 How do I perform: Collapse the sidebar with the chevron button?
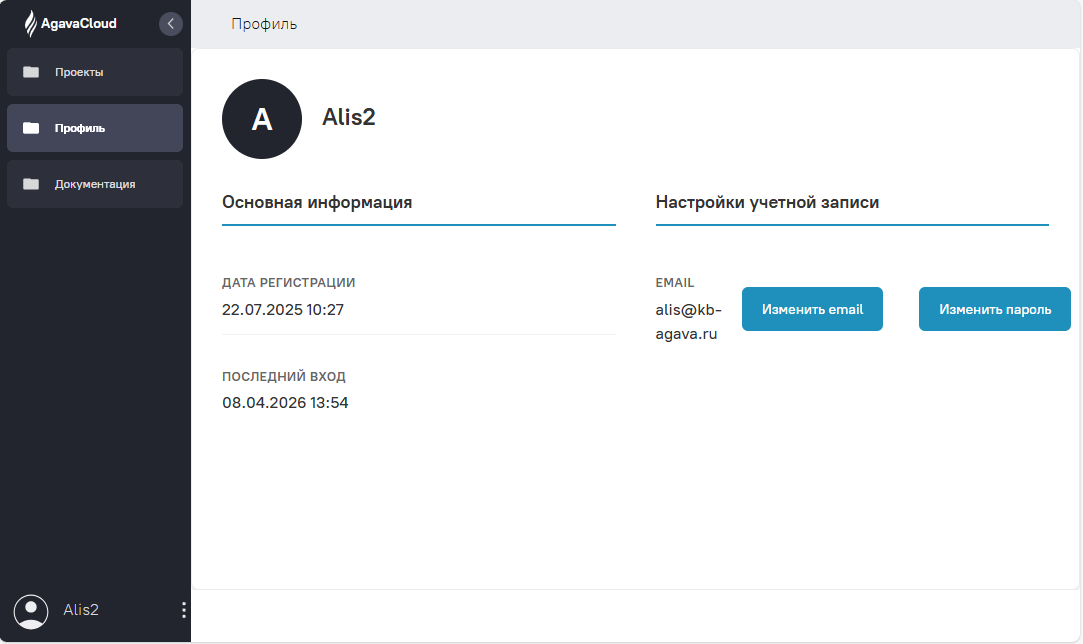tap(171, 23)
